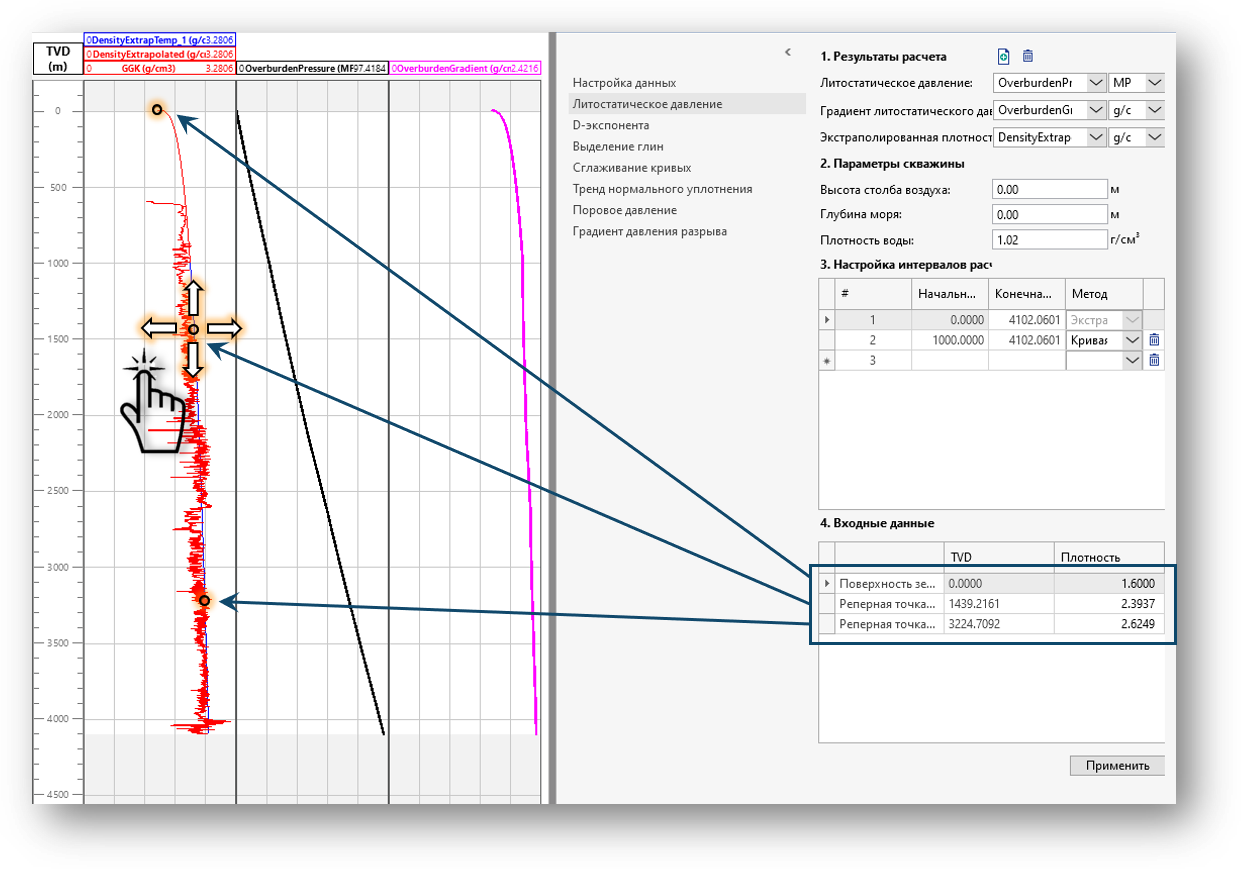Select density cell 1.6000
1241x869 pixels.
click(x=1110, y=584)
